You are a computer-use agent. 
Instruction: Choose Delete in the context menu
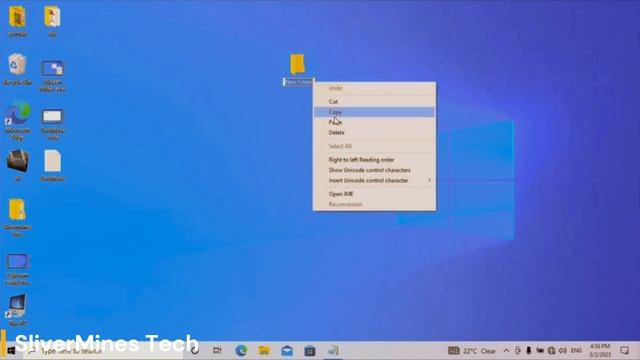[x=374, y=133]
